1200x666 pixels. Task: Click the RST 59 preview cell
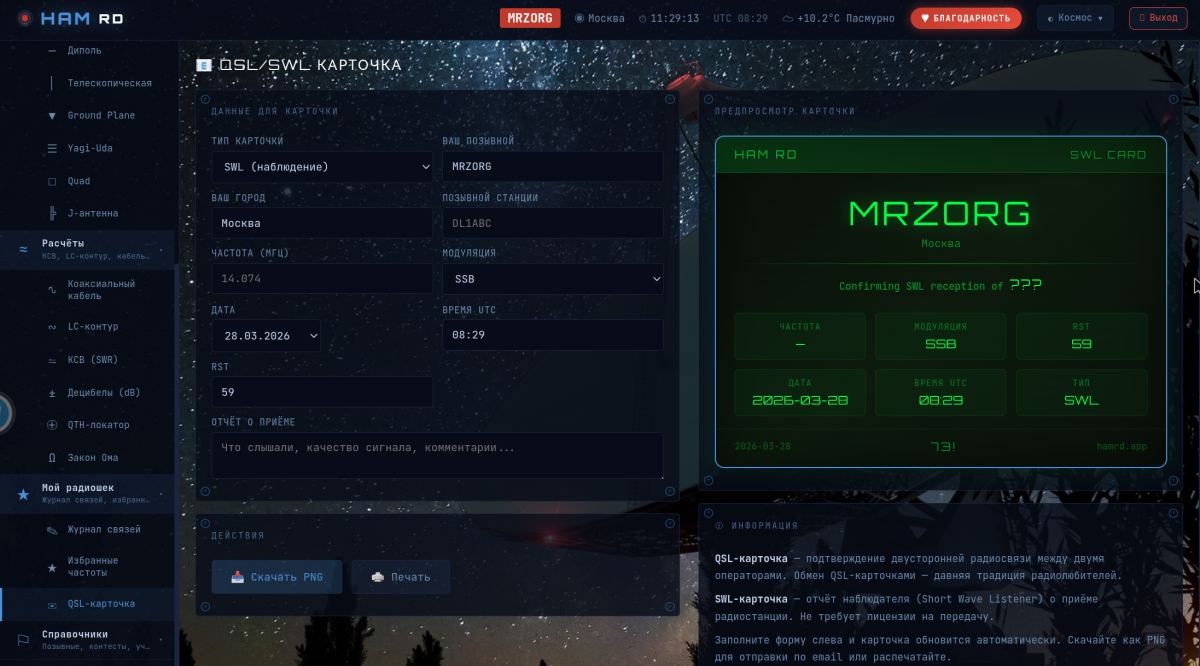click(x=1082, y=336)
